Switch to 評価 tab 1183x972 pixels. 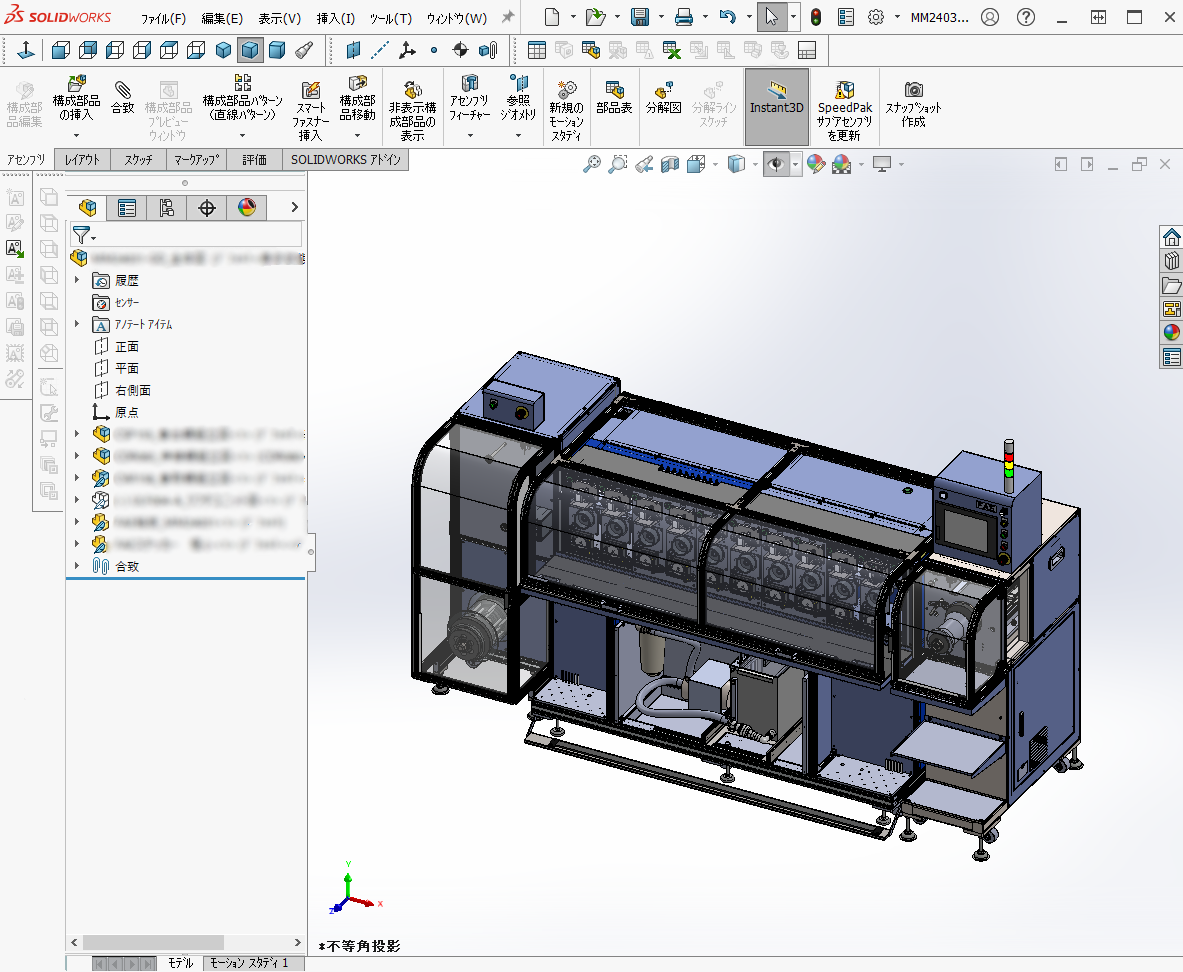(254, 159)
